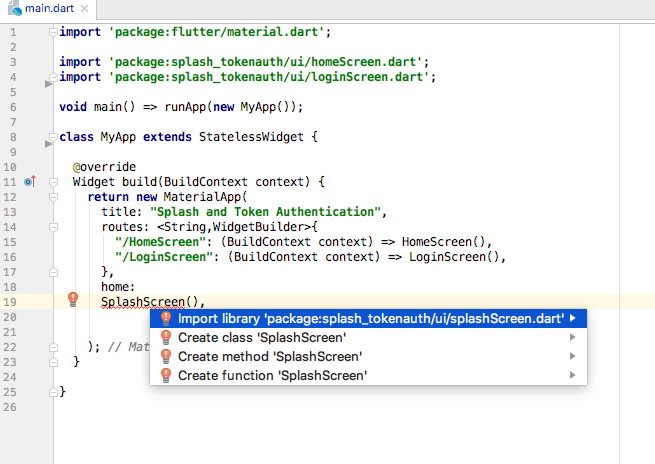Toggle MaterialApp fold end marker on line 22
Viewport: 655px width, 464px height.
coord(53,347)
